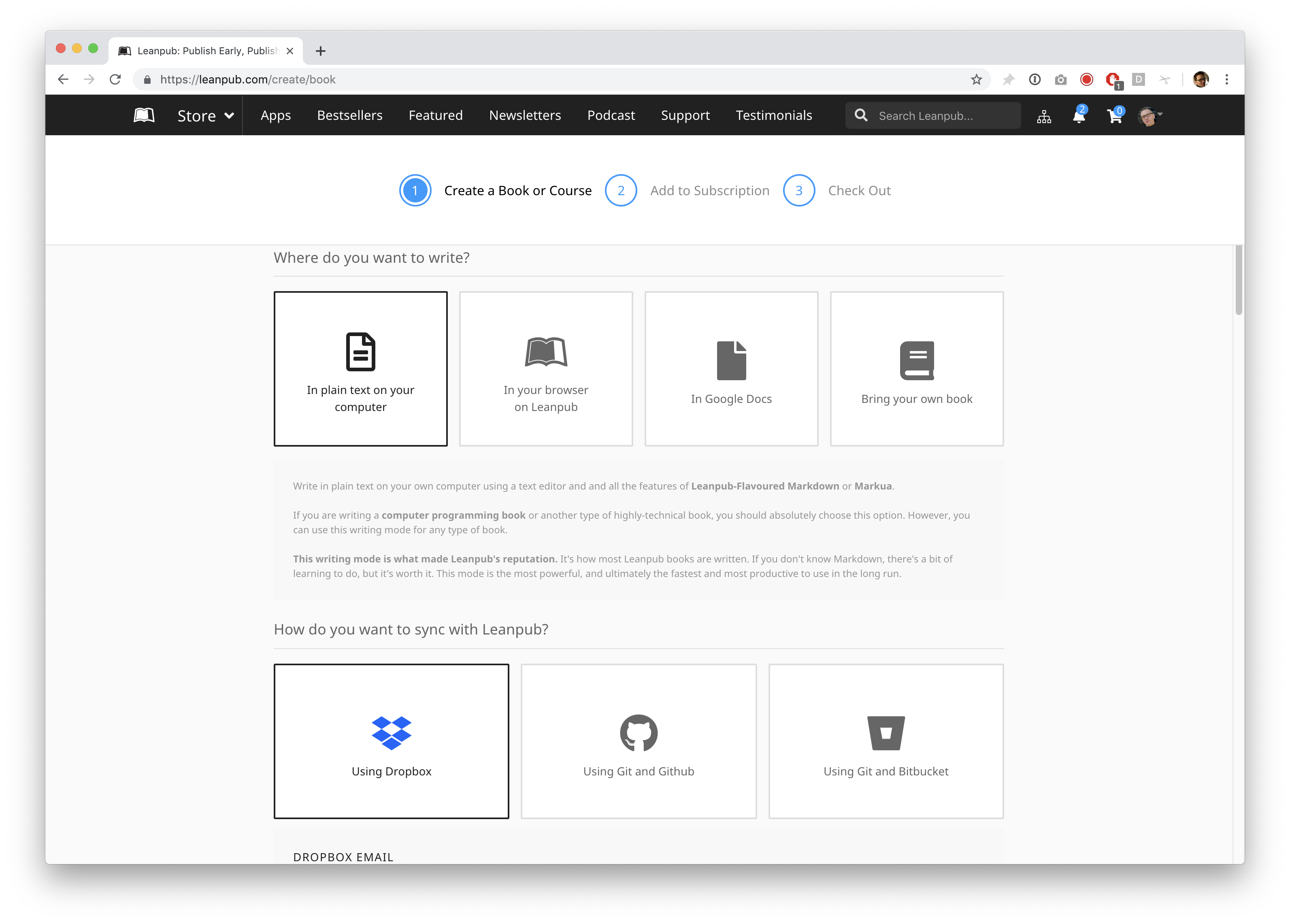
Task: Open the Testimonials nav link
Action: [x=773, y=115]
